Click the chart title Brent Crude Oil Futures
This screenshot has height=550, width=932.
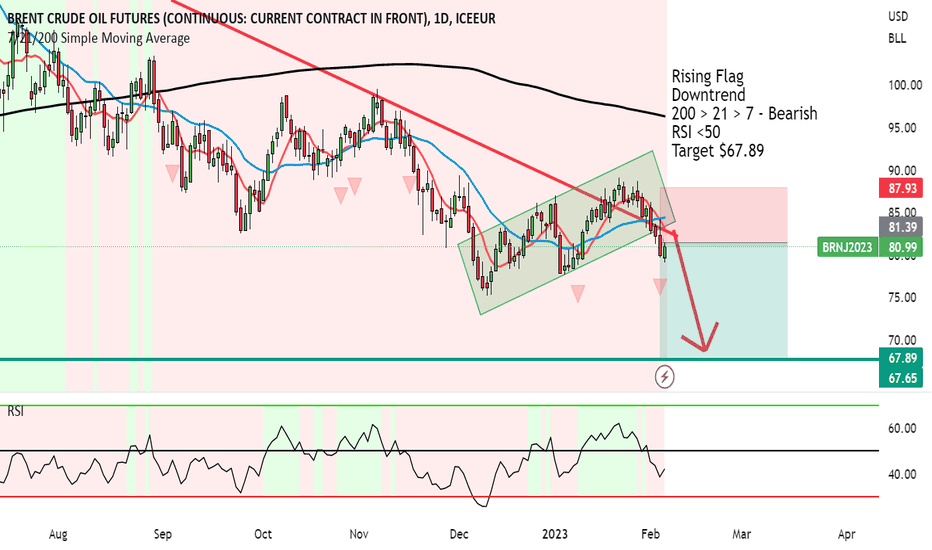(251, 18)
